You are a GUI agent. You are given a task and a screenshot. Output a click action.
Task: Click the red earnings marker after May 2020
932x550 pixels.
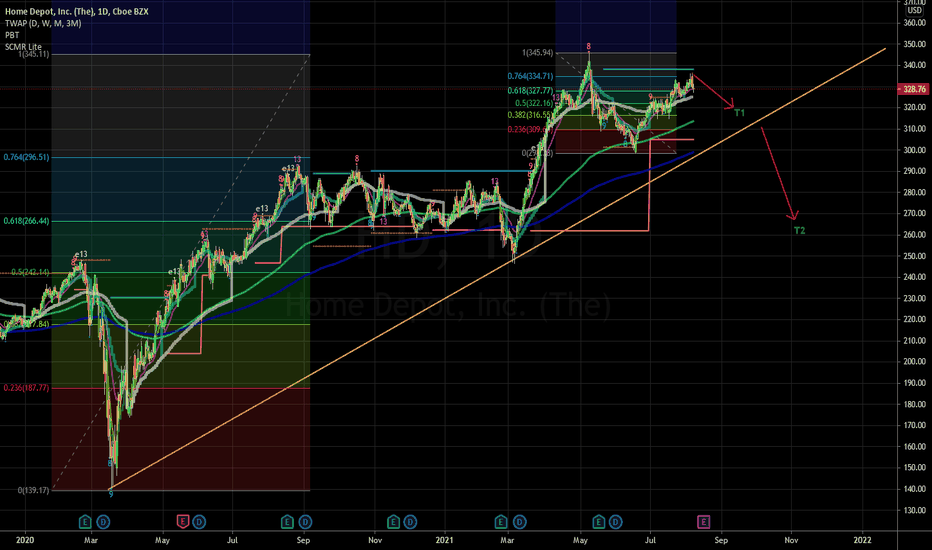(x=182, y=522)
